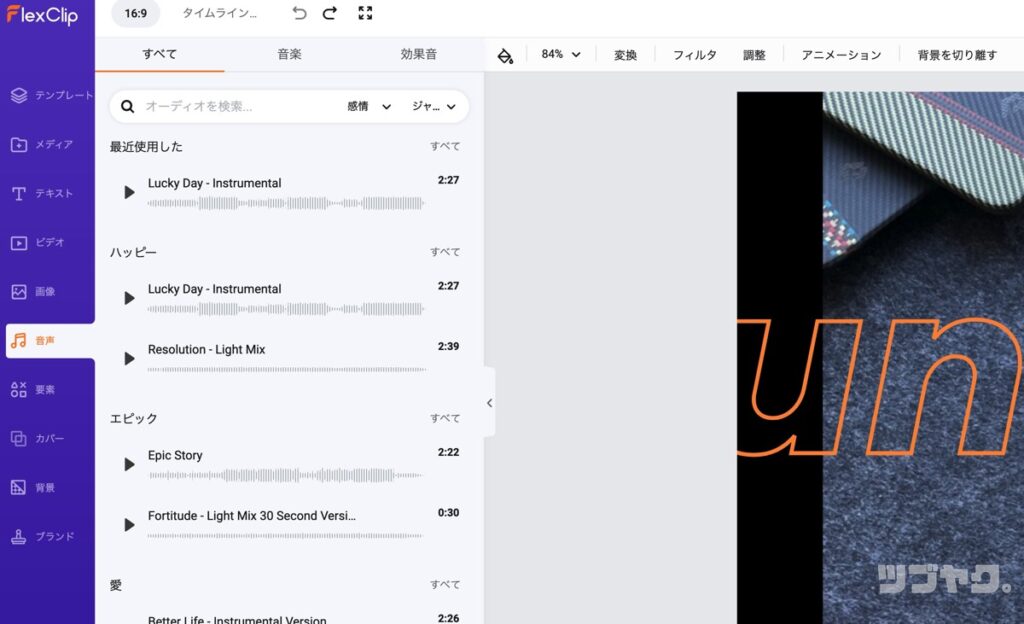
Task: Switch to the すべて (All) tab
Action: [159, 54]
